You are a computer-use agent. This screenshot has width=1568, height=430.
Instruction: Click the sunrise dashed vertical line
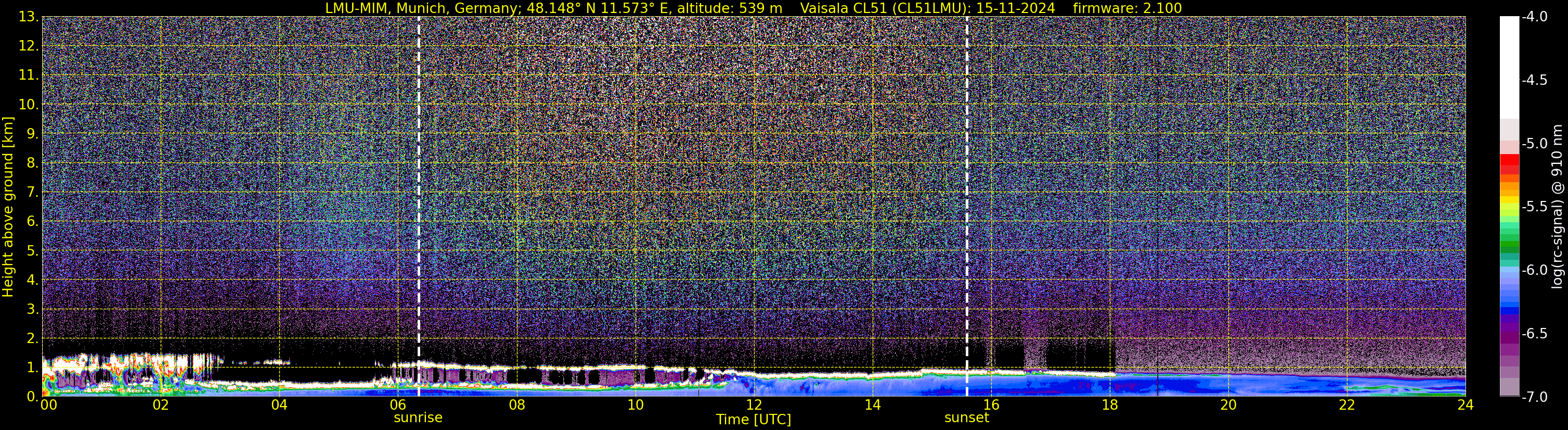[x=419, y=206]
